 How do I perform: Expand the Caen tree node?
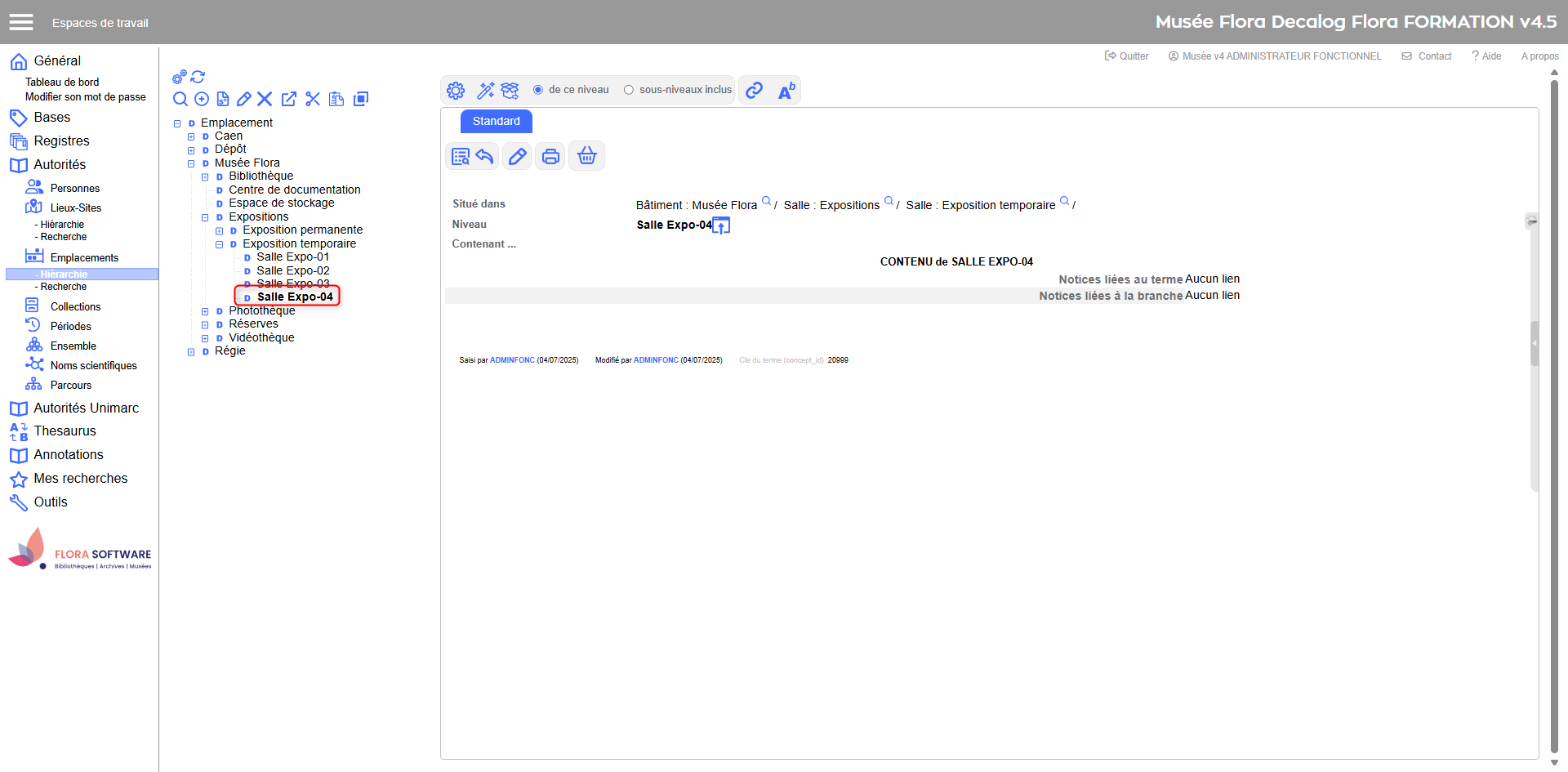[191, 136]
